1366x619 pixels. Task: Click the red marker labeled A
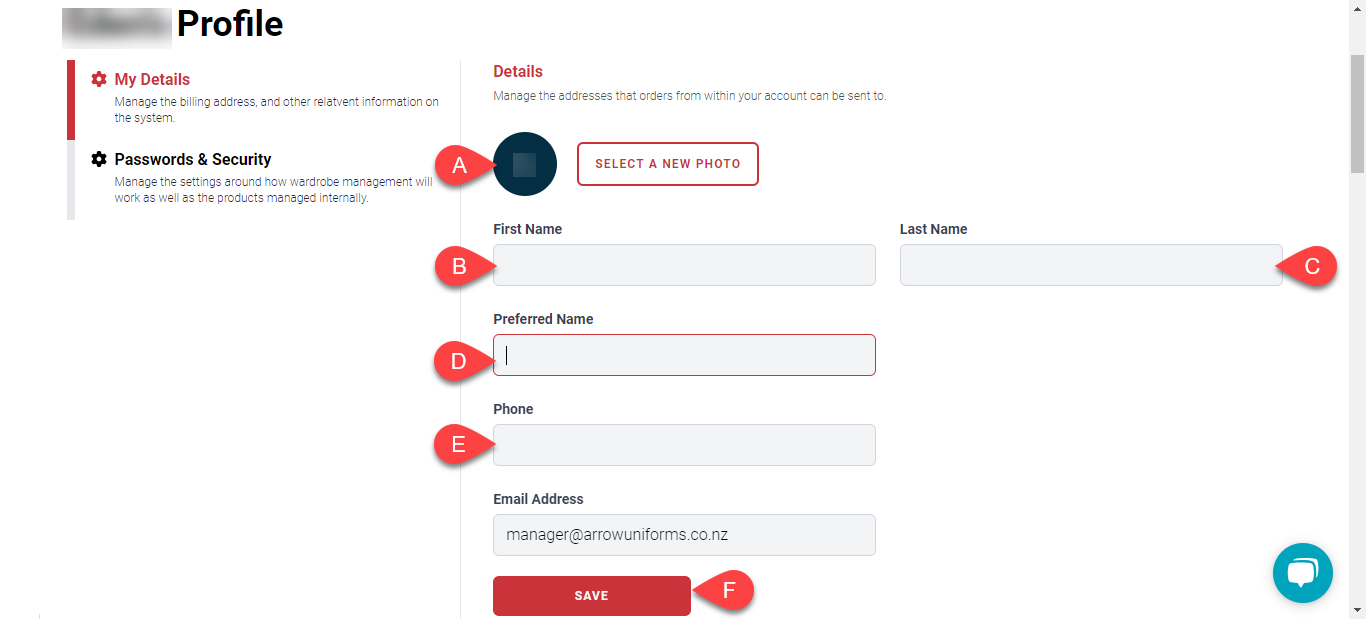tap(458, 166)
